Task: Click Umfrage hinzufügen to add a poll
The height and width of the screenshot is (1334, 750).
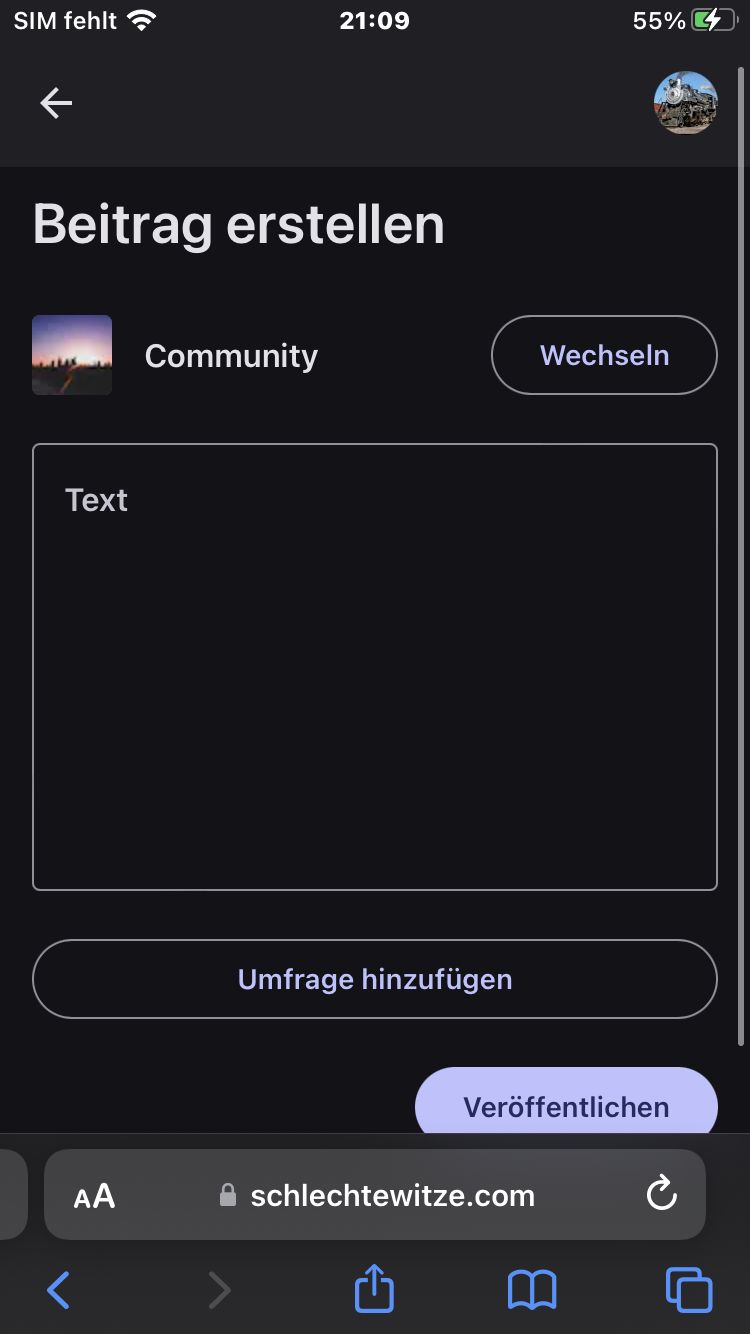Action: tap(375, 979)
